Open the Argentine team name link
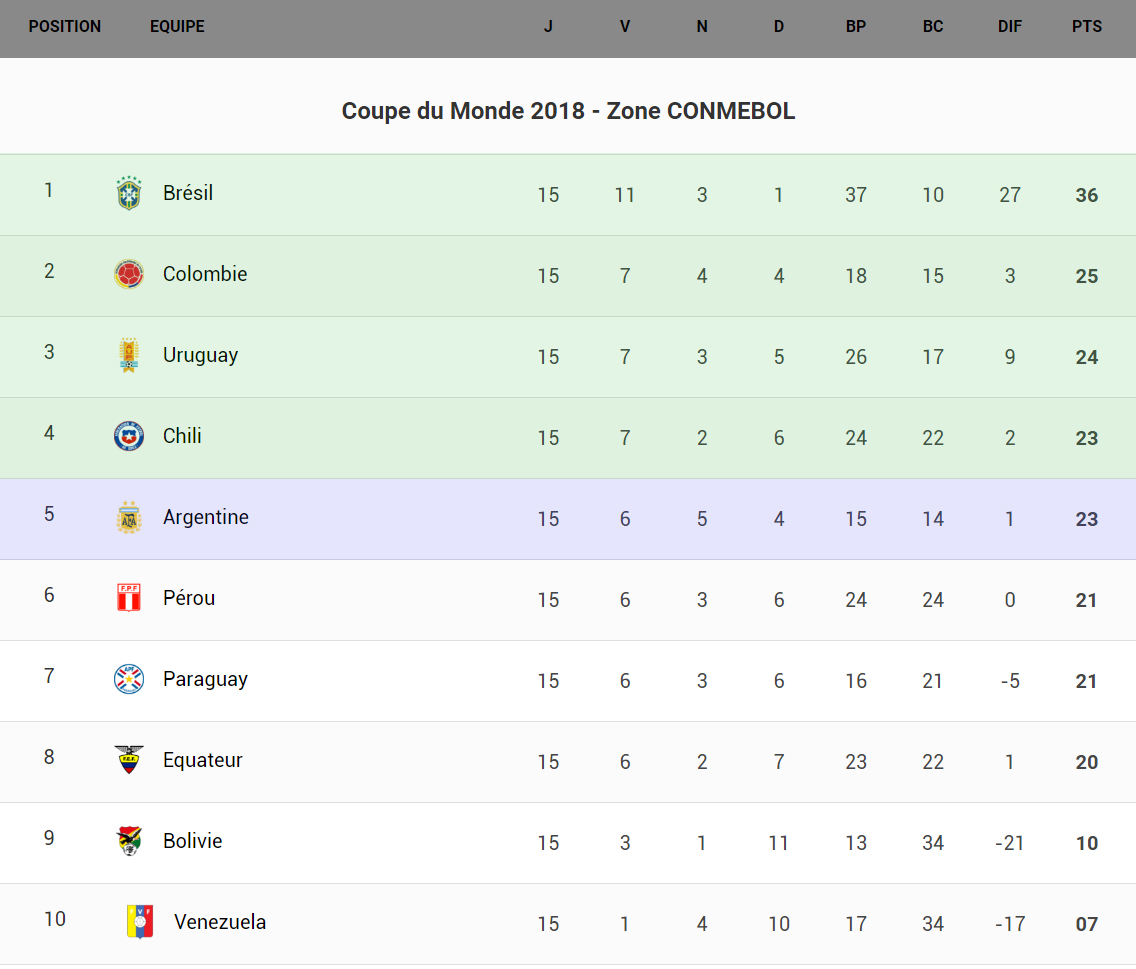The width and height of the screenshot is (1136, 969). [206, 517]
